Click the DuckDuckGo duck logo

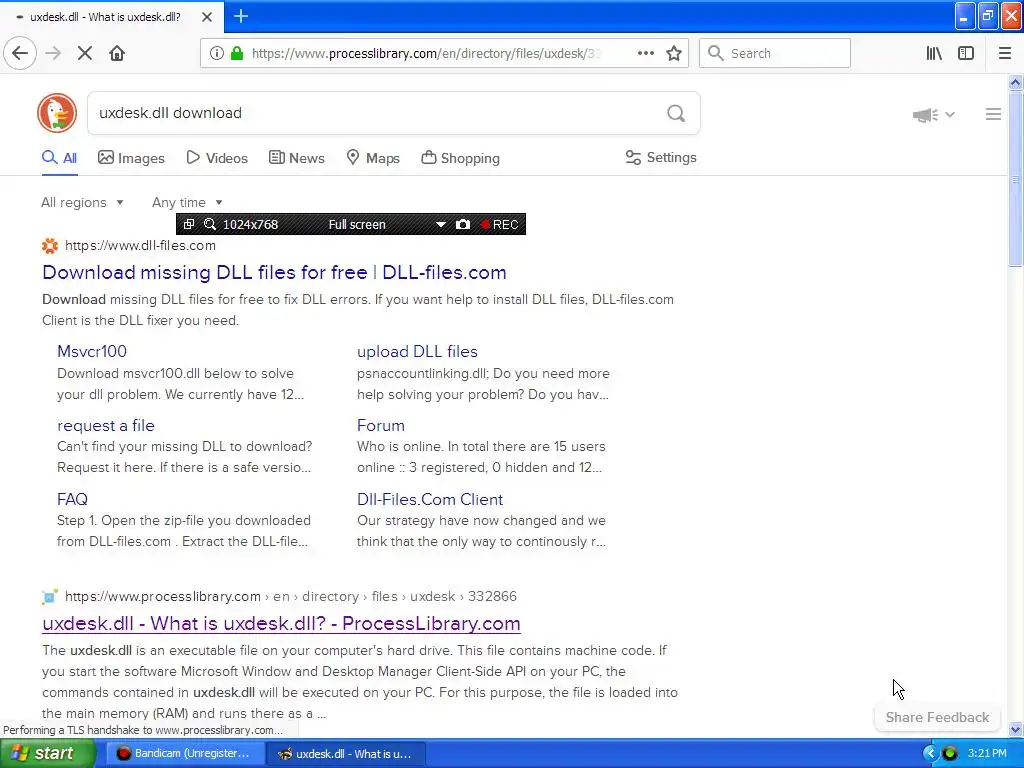point(57,113)
